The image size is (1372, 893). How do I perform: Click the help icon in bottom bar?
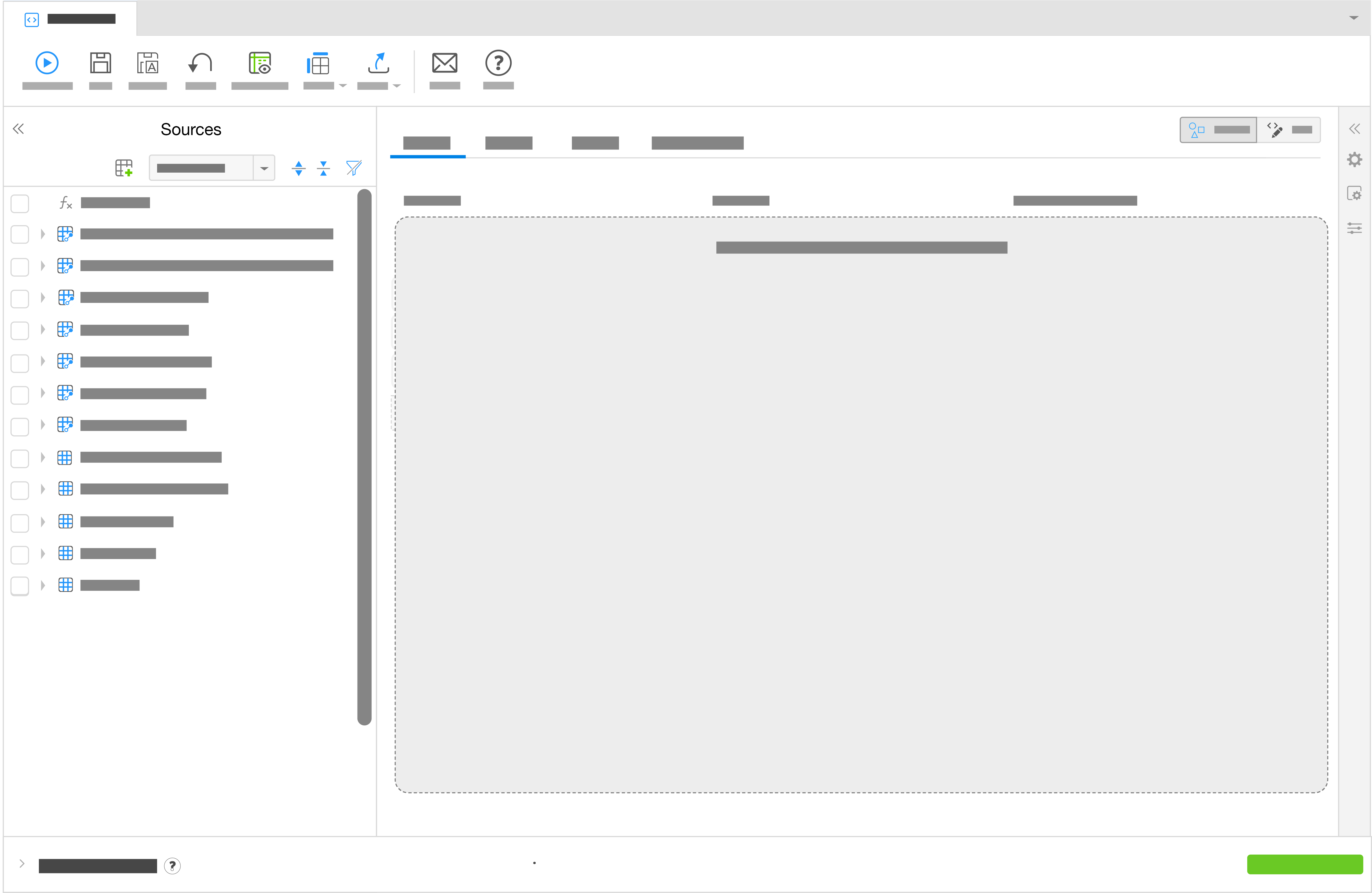click(172, 866)
